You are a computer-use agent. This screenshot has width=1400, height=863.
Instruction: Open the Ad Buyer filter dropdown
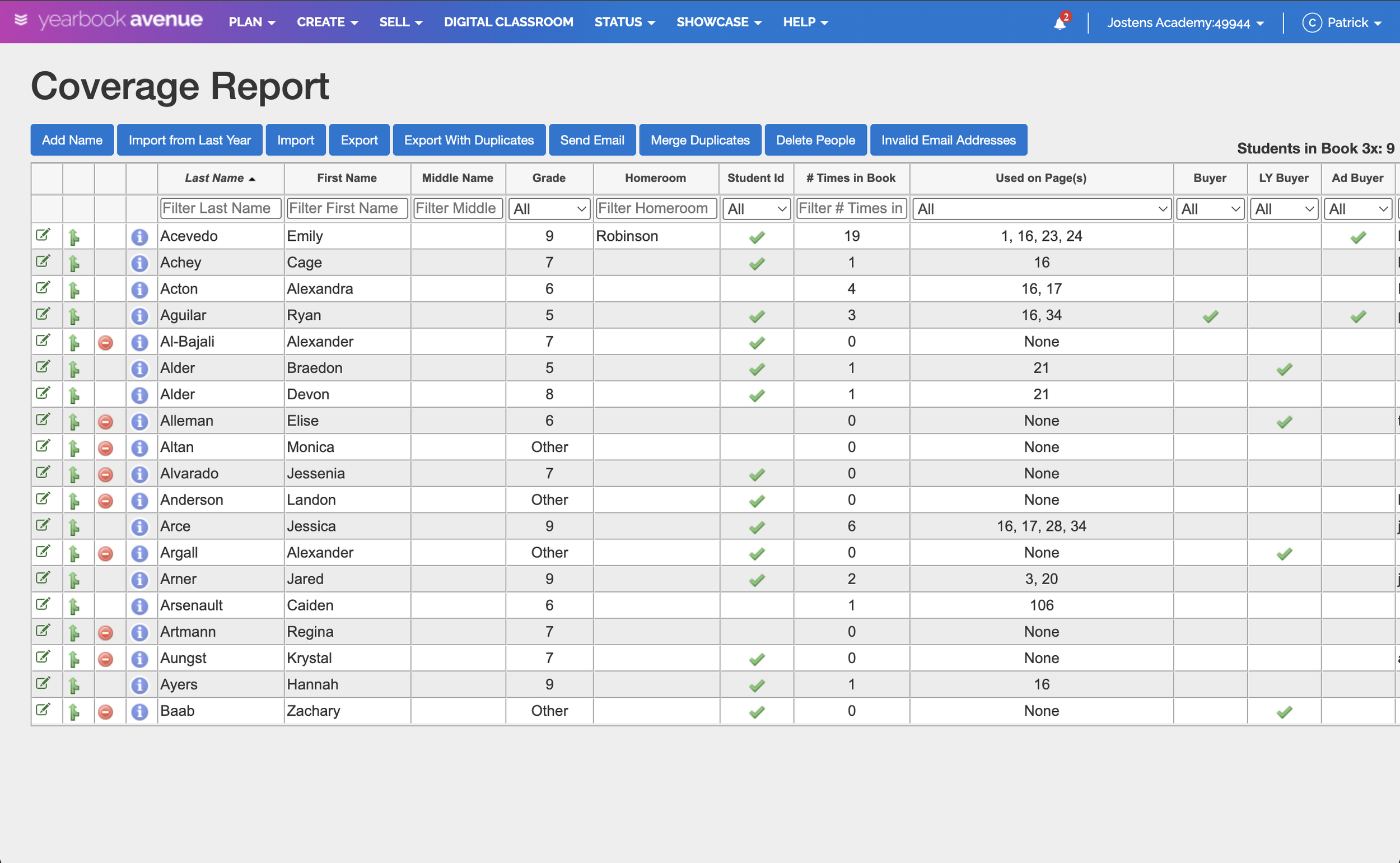click(x=1358, y=209)
